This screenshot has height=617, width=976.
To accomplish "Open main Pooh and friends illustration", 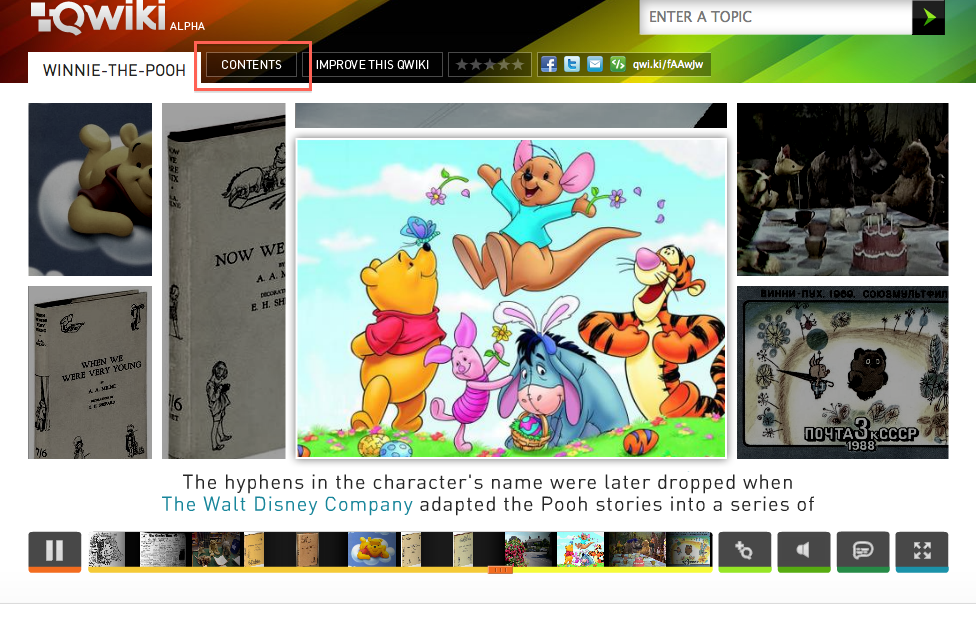I will click(511, 298).
